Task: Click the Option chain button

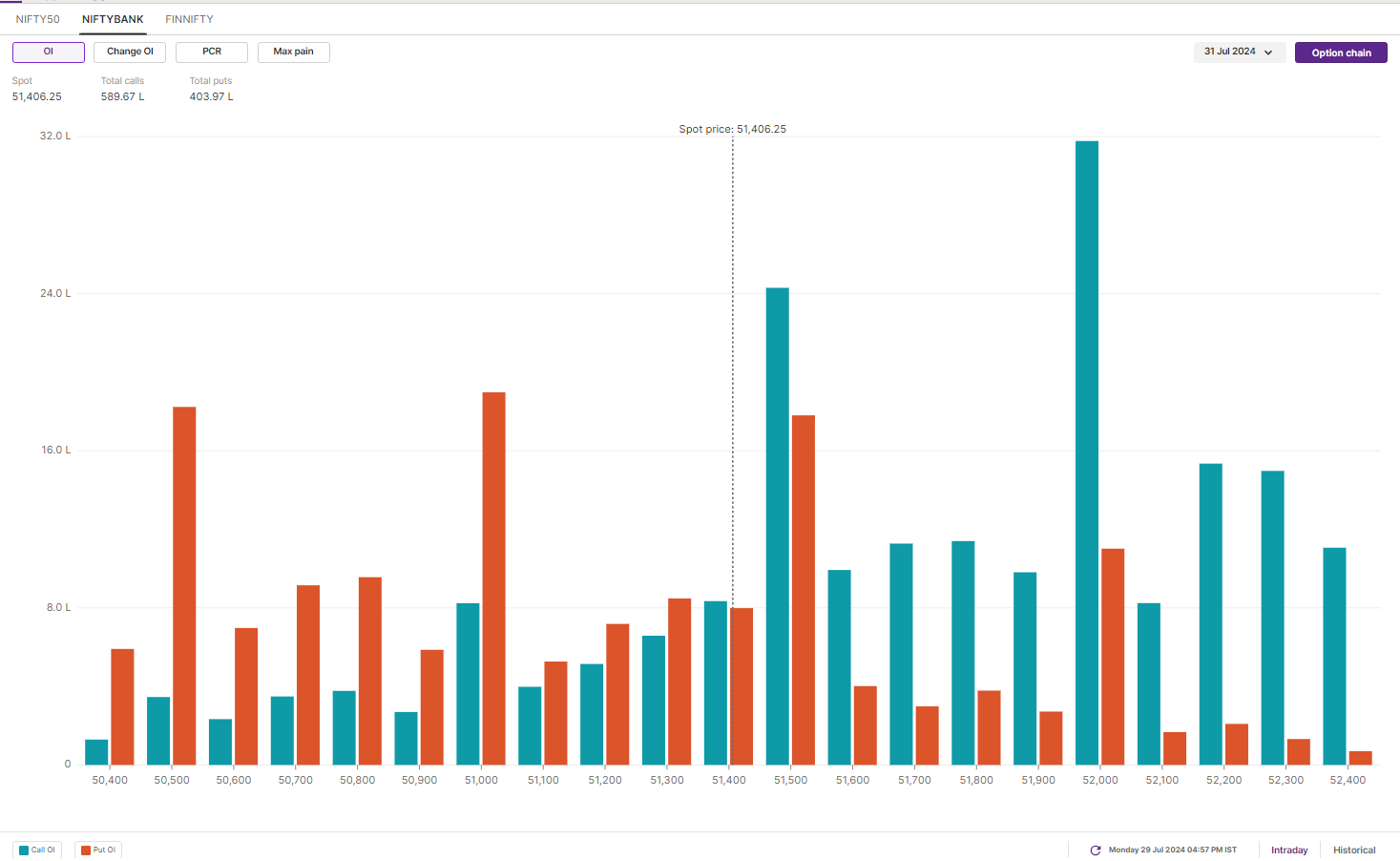Action: (1341, 52)
